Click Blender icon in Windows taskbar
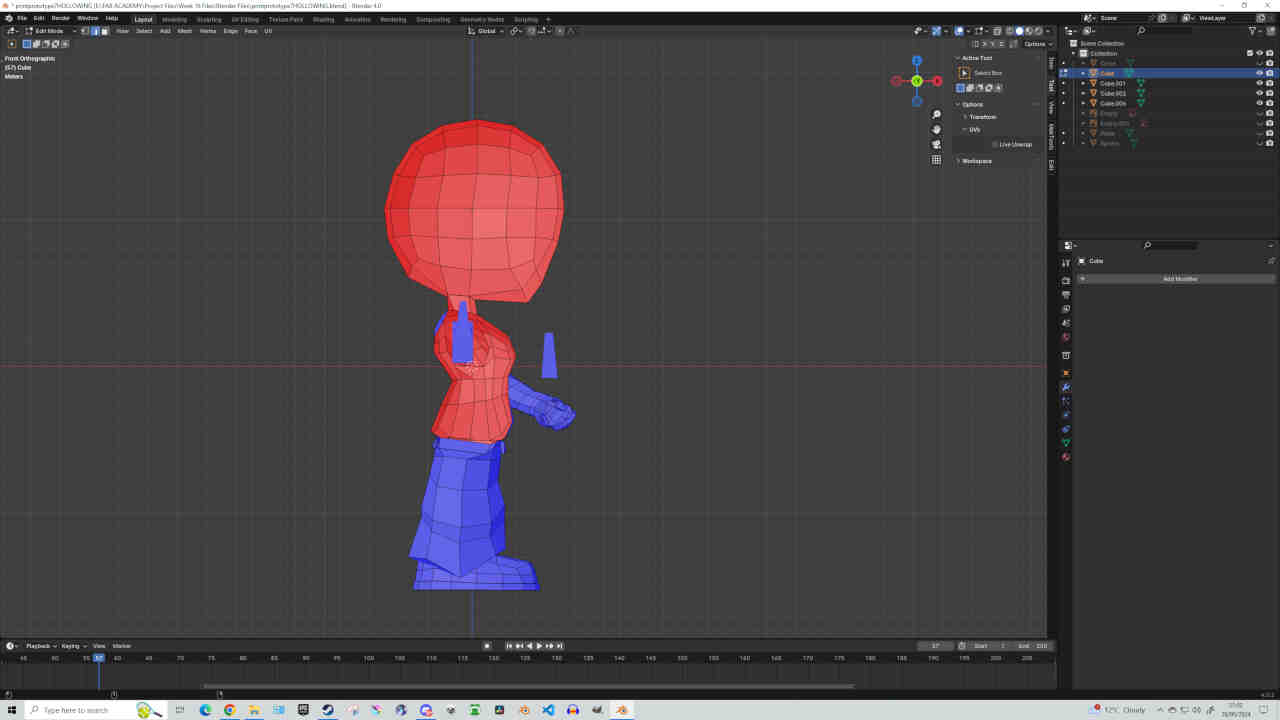This screenshot has width=1280, height=720. [621, 710]
